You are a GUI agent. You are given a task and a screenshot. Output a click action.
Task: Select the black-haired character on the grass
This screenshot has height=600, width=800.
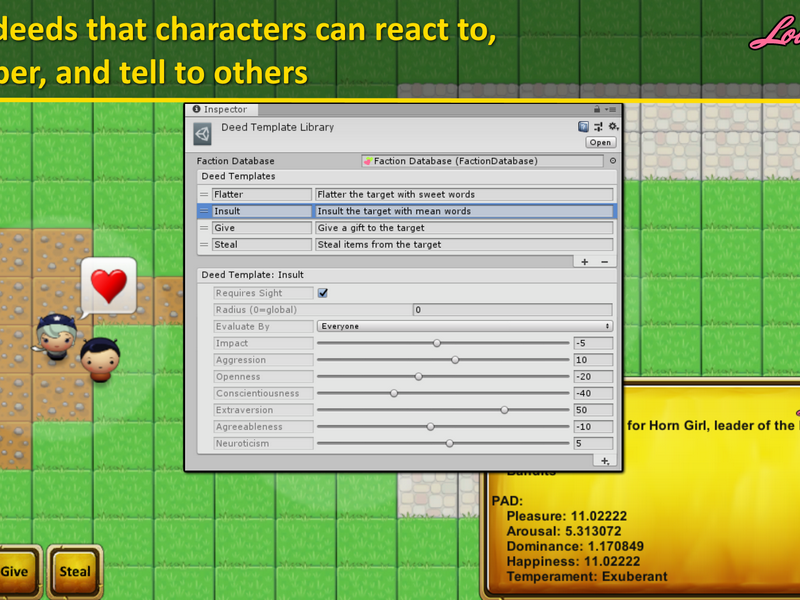coord(101,360)
